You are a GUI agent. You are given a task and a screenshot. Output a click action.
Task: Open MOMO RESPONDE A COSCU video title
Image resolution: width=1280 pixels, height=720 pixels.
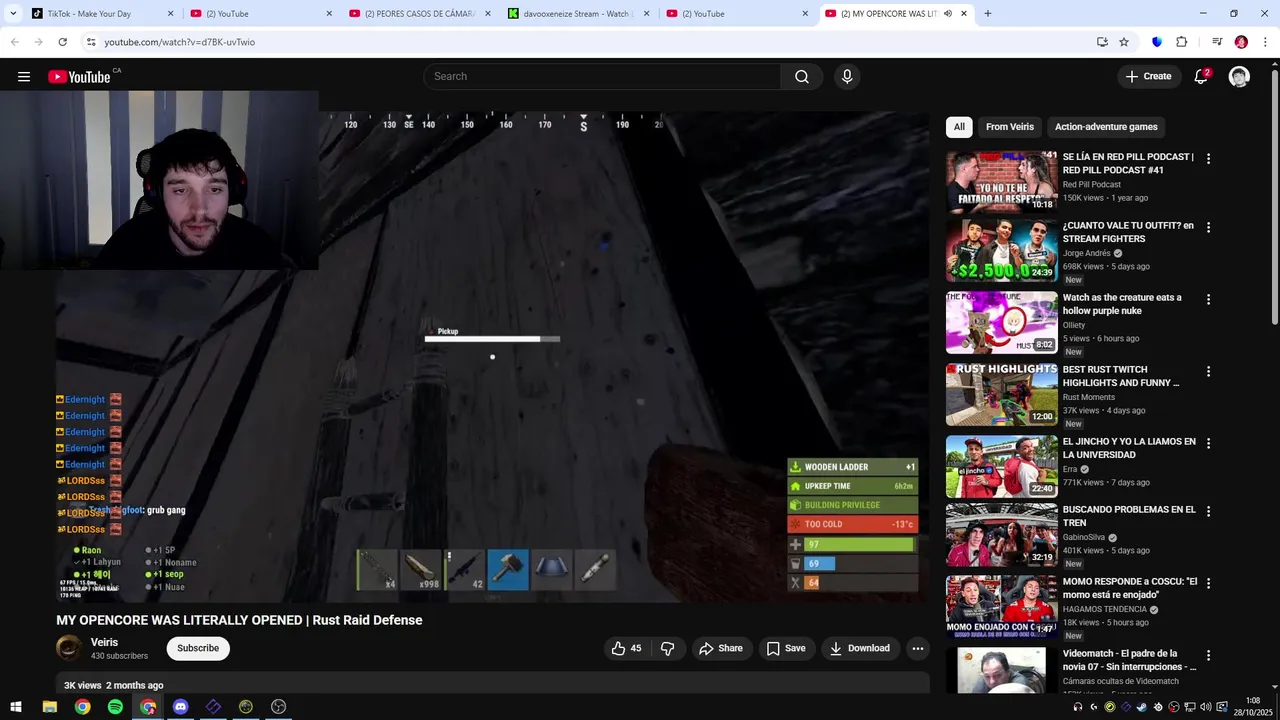point(1129,587)
